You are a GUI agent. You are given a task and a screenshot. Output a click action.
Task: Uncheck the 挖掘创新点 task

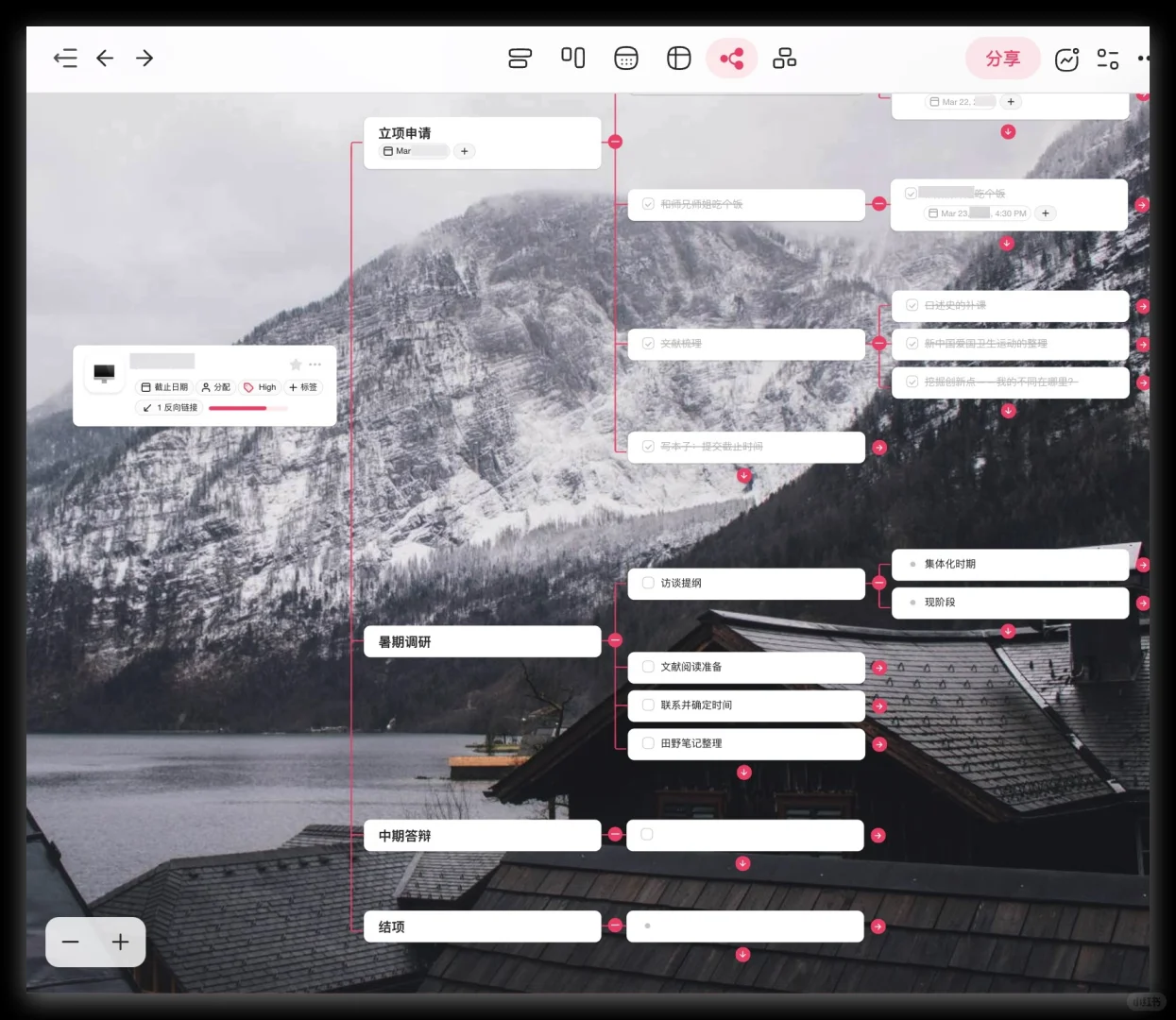(x=912, y=382)
